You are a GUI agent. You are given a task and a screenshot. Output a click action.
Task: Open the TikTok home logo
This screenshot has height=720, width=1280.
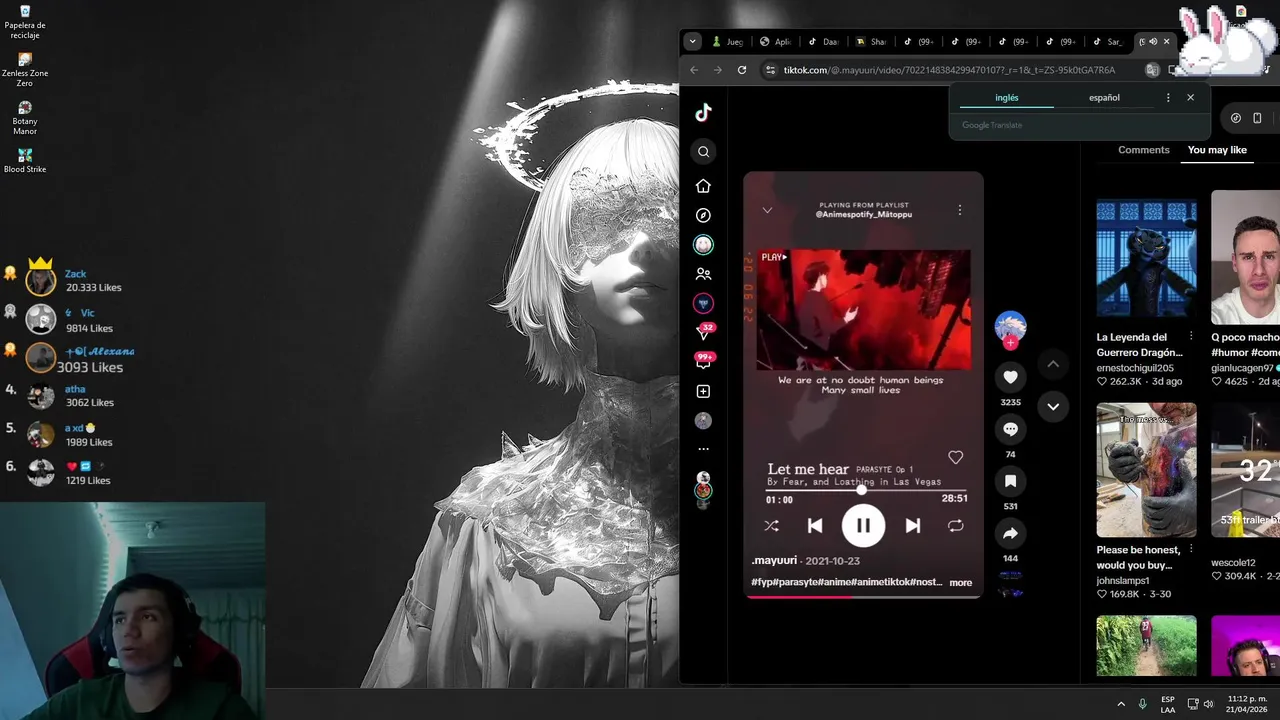click(x=704, y=113)
